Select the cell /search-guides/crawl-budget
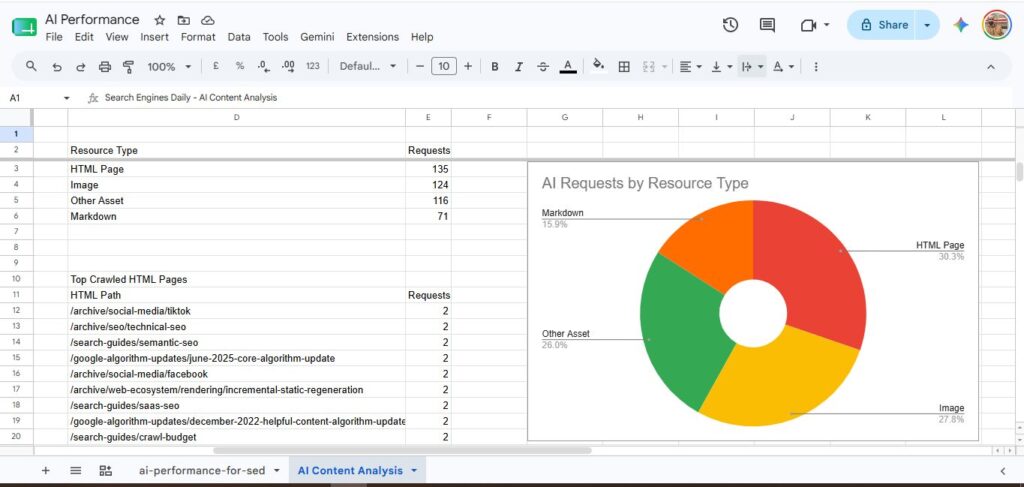Image resolution: width=1024 pixels, height=487 pixels. point(236,437)
